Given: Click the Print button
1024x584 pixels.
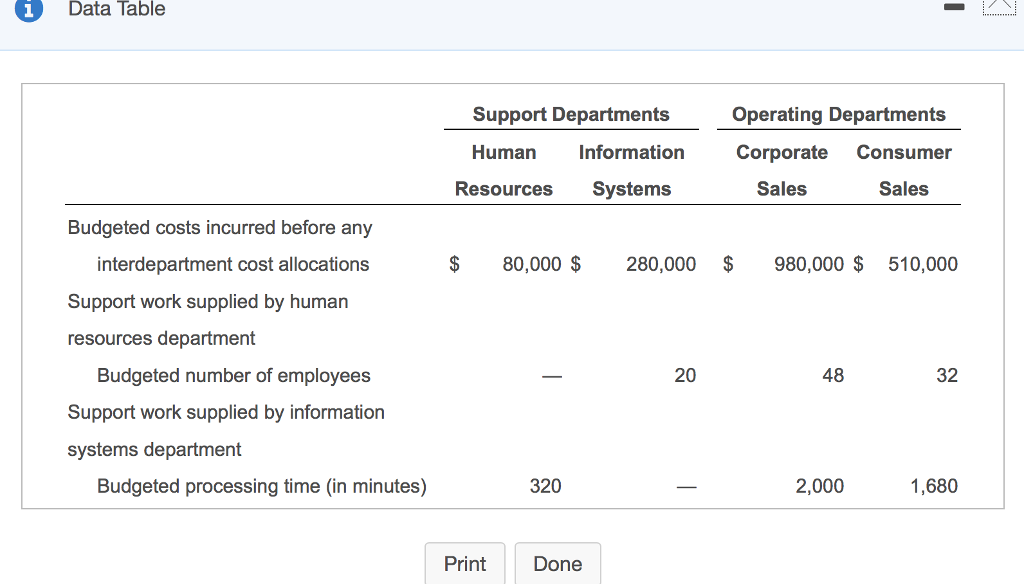Looking at the screenshot, I should coord(465,563).
